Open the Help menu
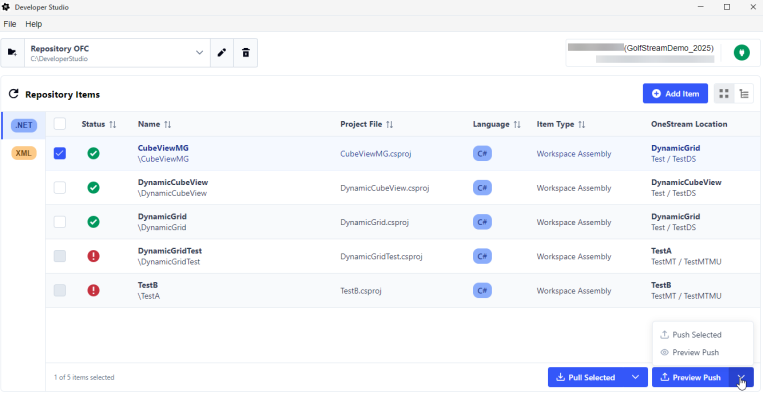763x394 pixels. pos(34,24)
